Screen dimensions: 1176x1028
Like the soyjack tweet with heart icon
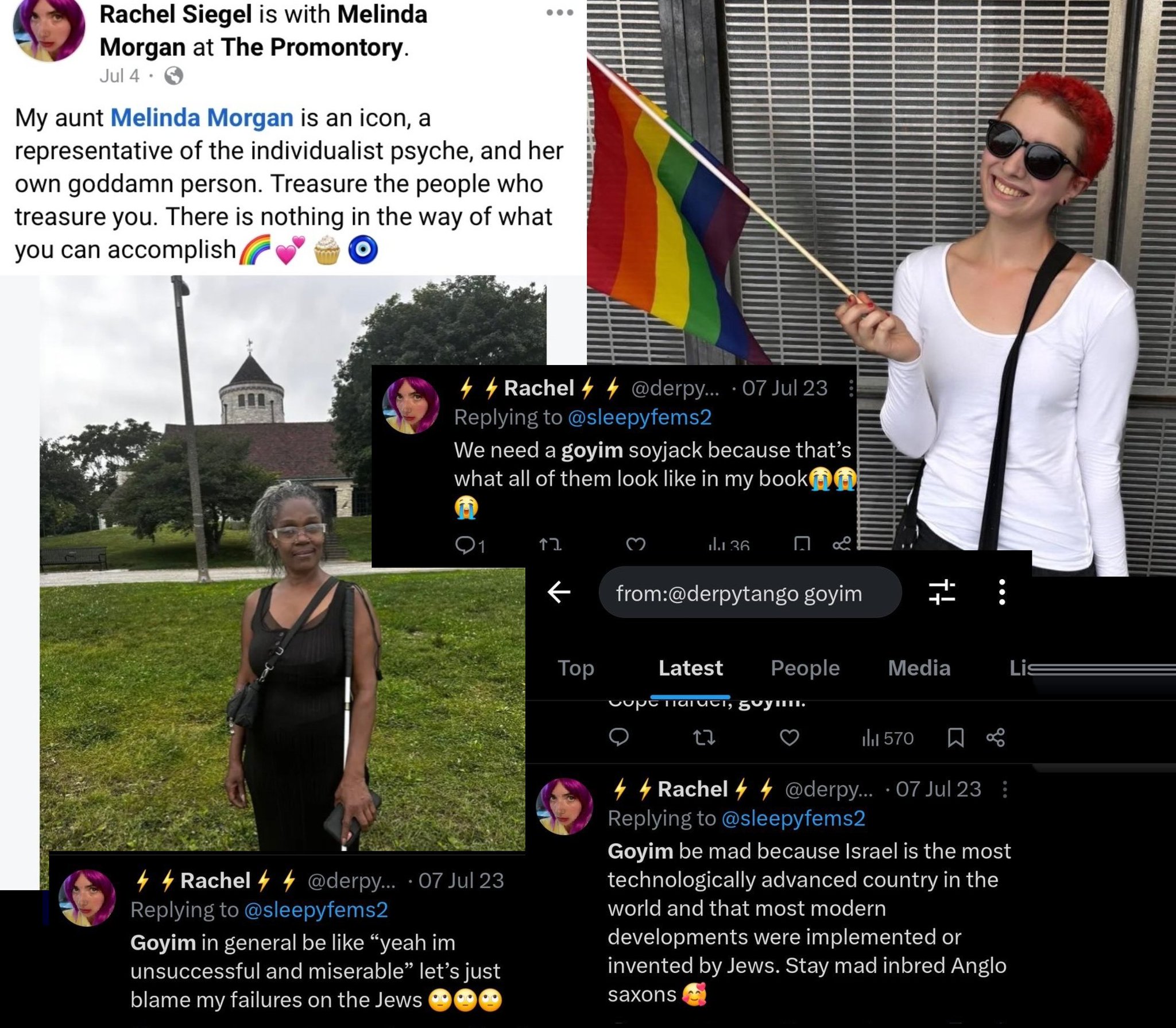[x=635, y=544]
